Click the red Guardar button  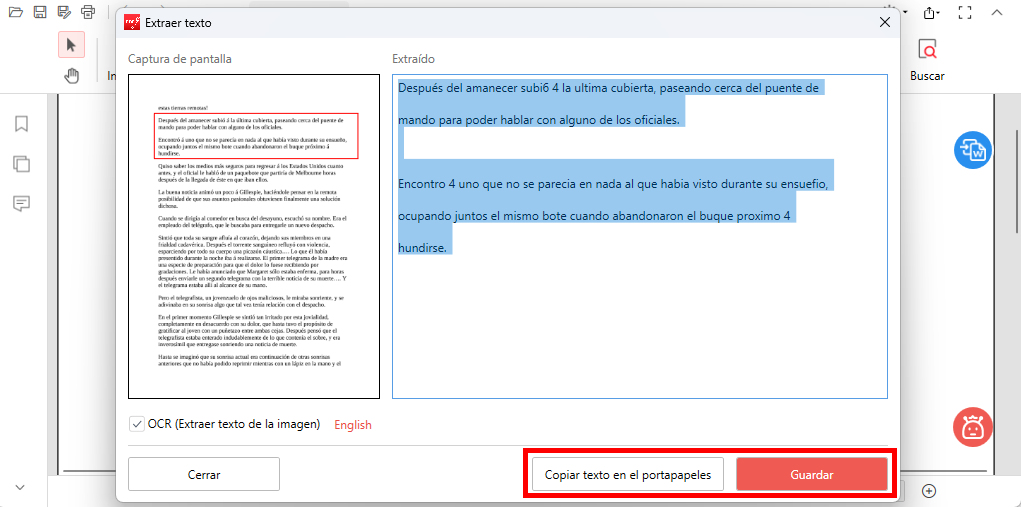(x=812, y=474)
